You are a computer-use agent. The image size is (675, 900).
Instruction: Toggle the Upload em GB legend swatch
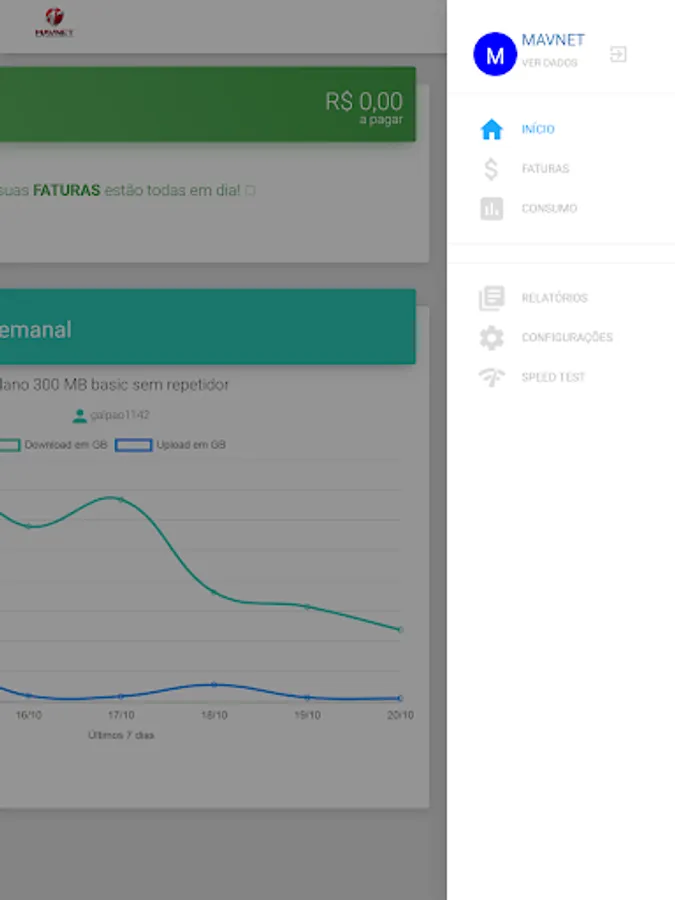click(x=133, y=445)
